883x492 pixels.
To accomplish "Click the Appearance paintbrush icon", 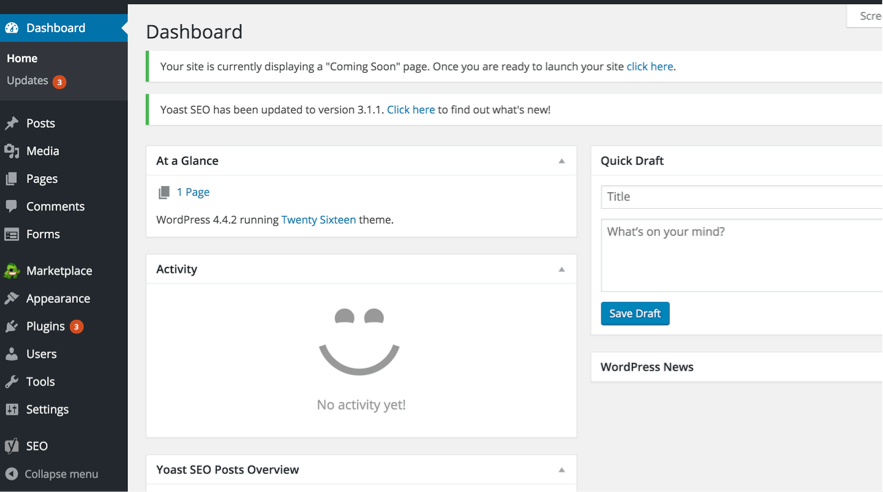I will (12, 298).
